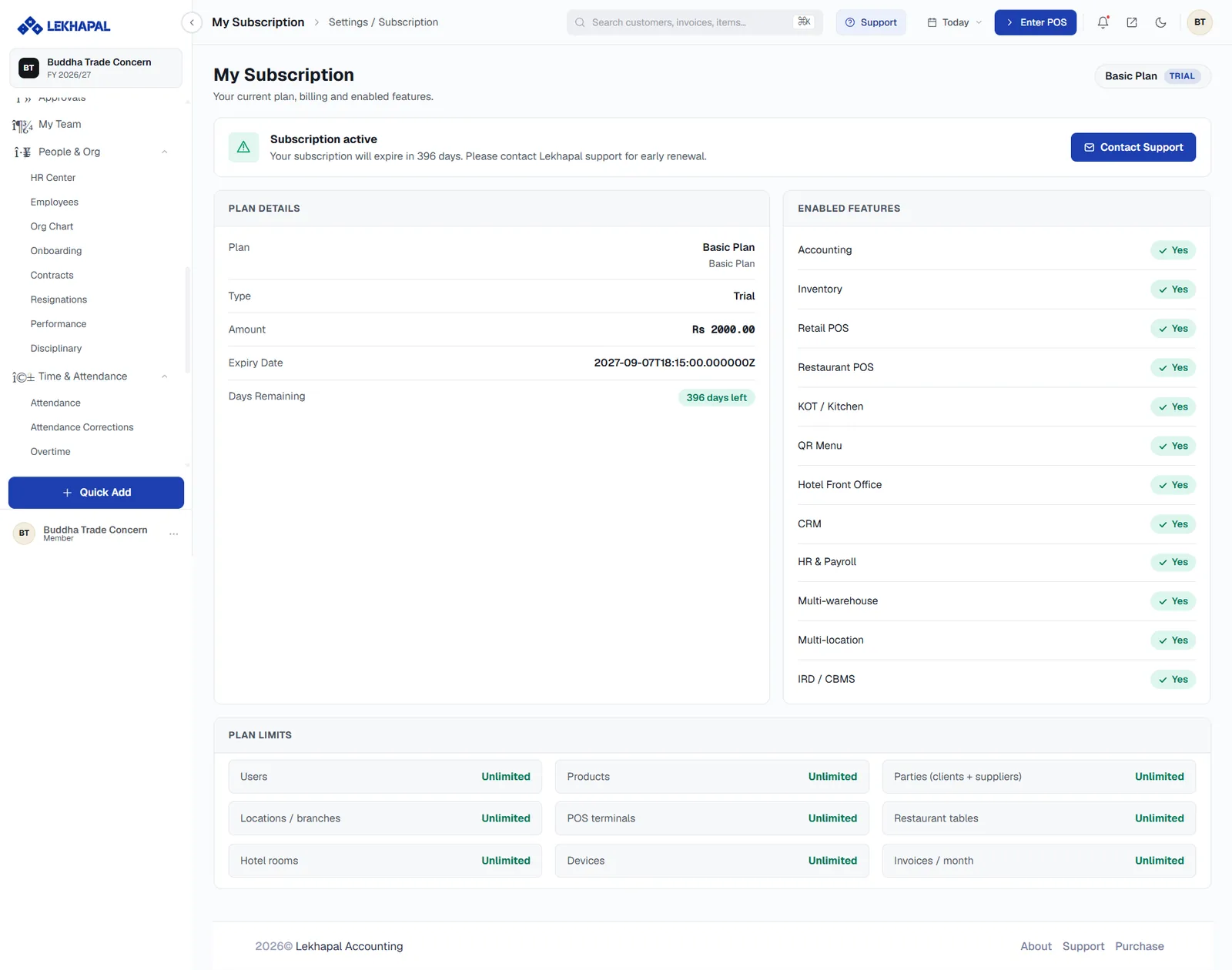This screenshot has width=1232, height=970.
Task: Click the calendar icon next to Today
Action: point(932,22)
